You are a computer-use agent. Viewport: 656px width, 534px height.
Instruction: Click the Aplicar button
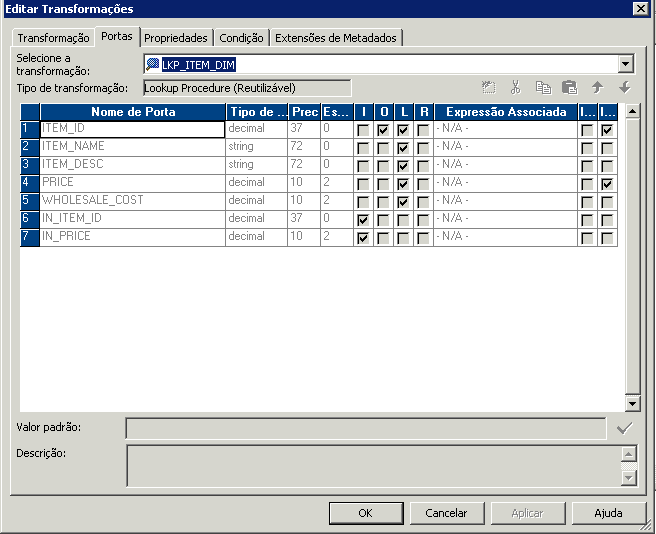527,513
